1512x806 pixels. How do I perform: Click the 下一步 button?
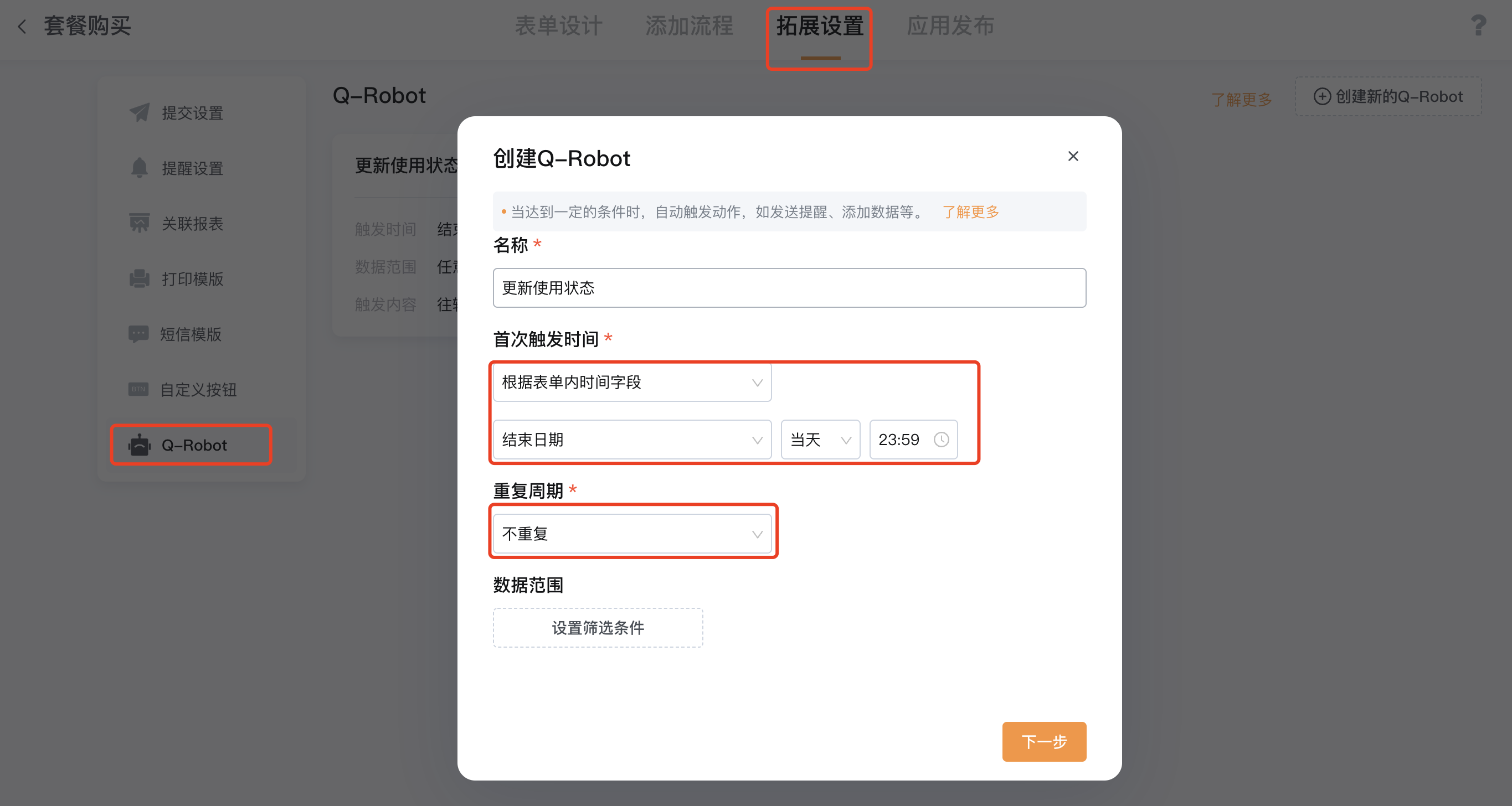tap(1044, 741)
